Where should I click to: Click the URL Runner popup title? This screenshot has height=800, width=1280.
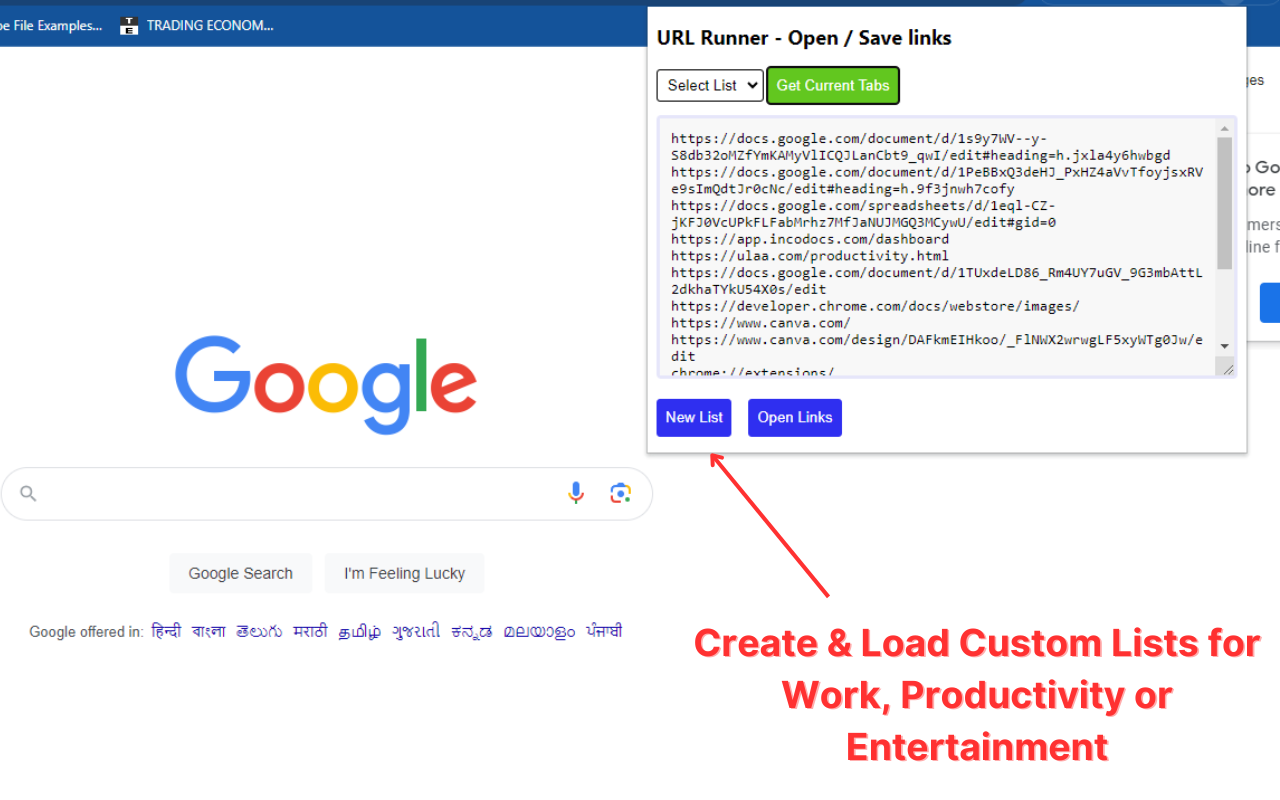[804, 38]
